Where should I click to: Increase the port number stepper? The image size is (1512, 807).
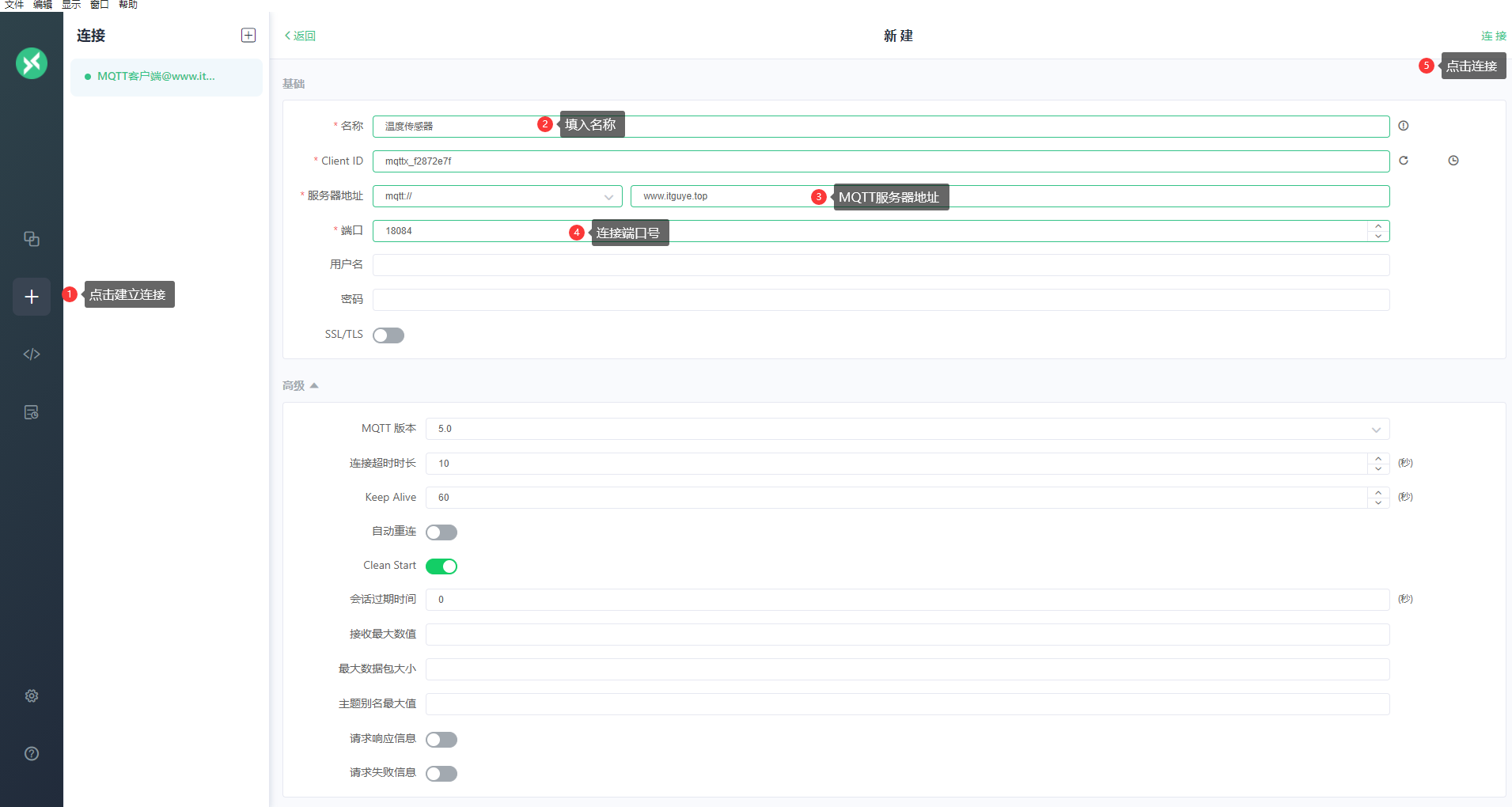pos(1378,225)
